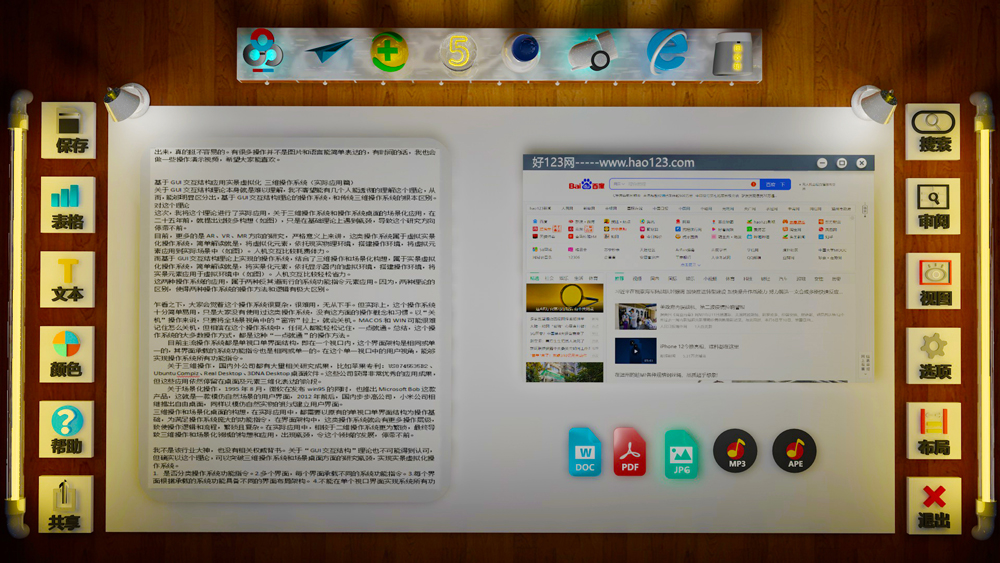Image resolution: width=1000 pixels, height=563 pixels.
Task: Click the 保存 save icon
Action: click(x=69, y=130)
